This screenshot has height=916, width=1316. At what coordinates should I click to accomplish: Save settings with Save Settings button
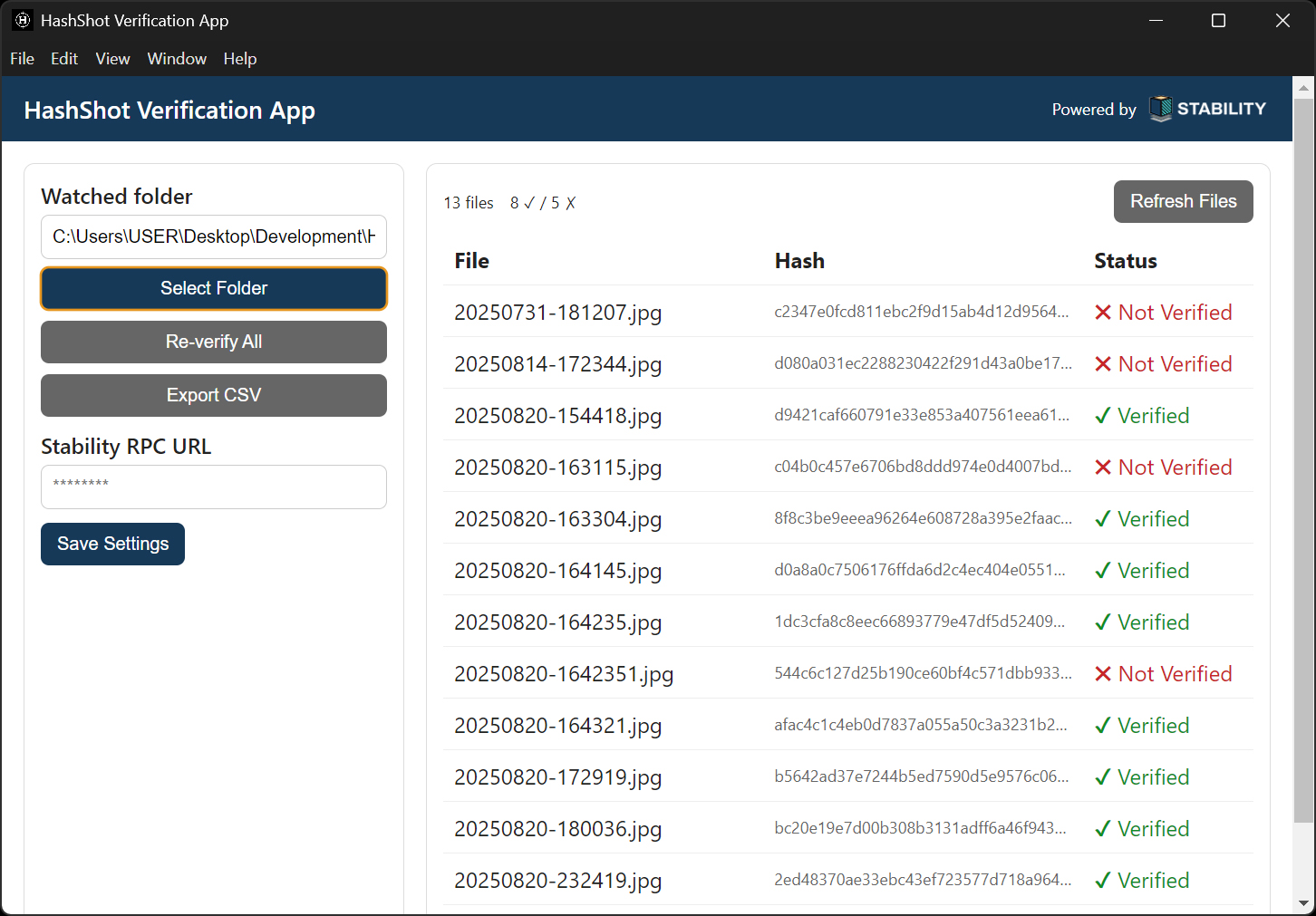pos(112,544)
